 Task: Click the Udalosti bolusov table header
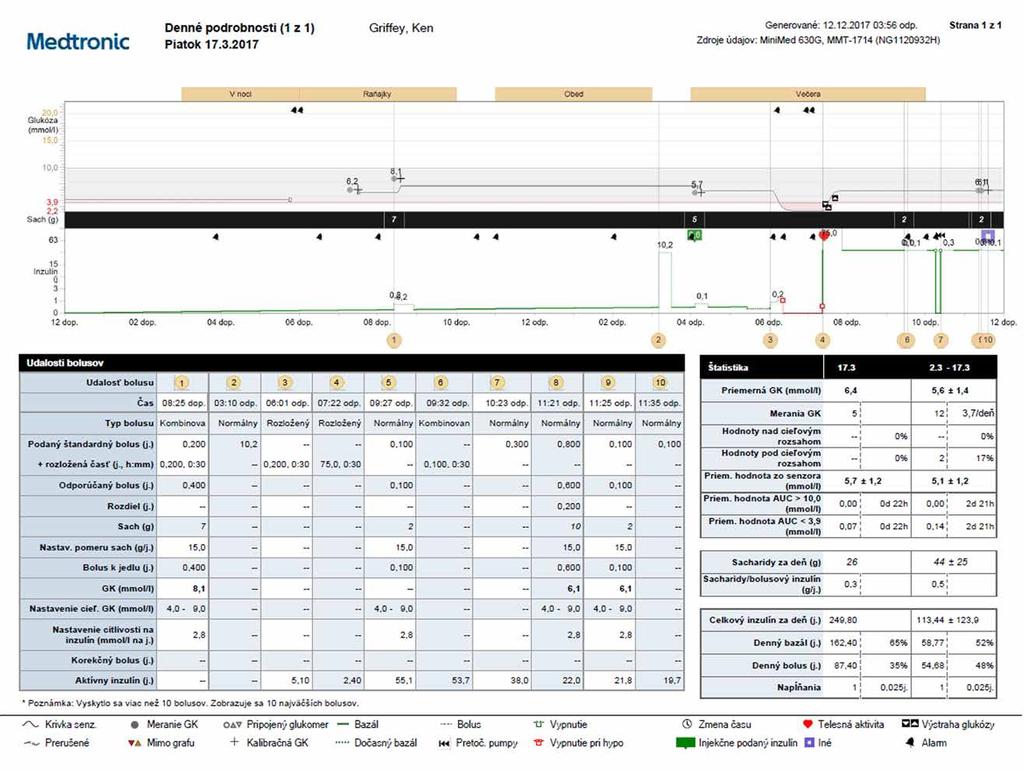click(x=352, y=363)
